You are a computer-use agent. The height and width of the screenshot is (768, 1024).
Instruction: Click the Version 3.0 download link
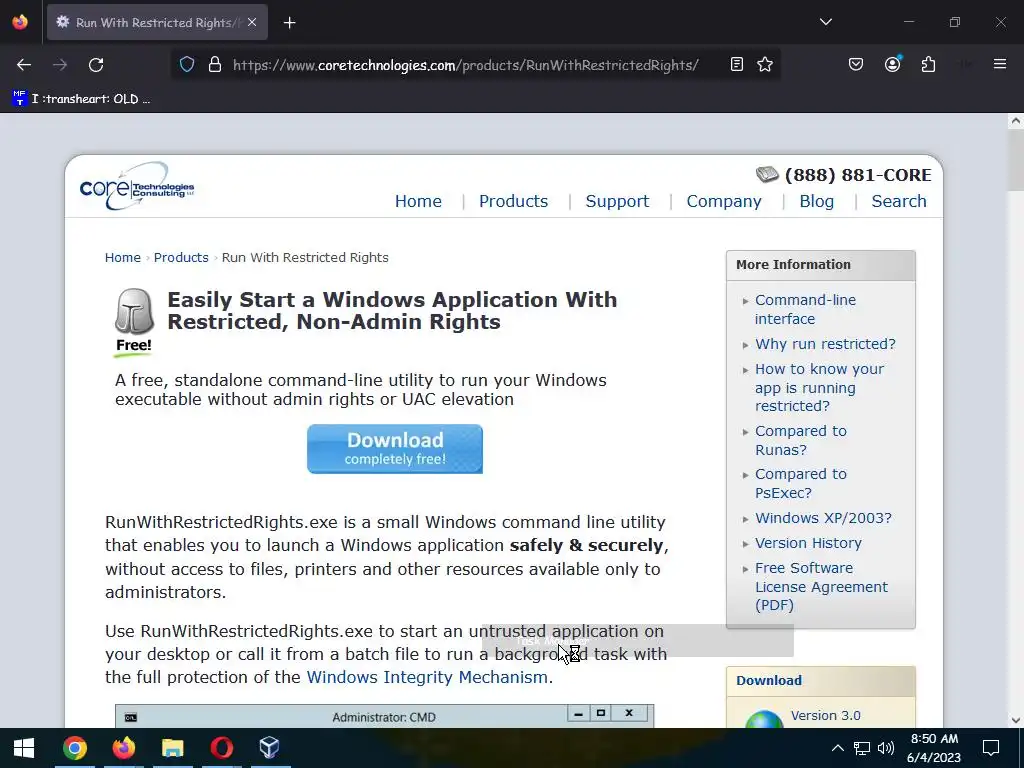point(825,716)
